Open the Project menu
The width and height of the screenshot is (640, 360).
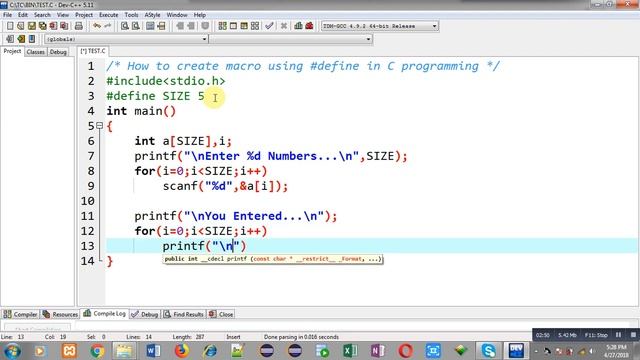pyautogui.click(x=84, y=15)
